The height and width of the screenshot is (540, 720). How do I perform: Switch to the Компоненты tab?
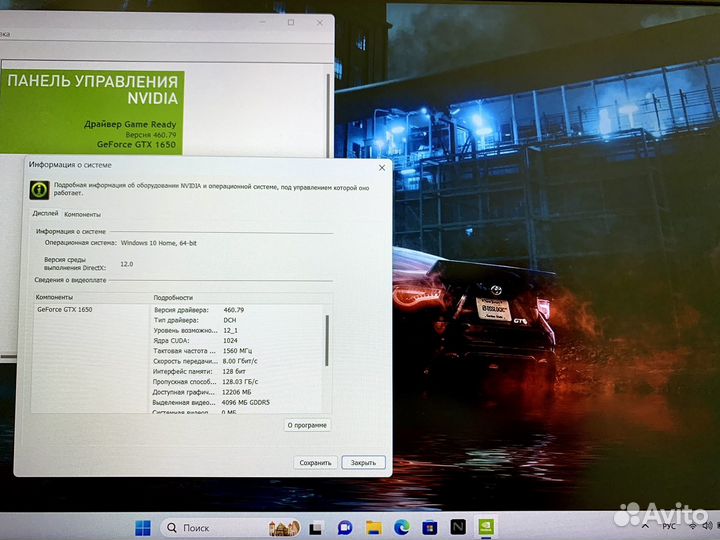82,214
